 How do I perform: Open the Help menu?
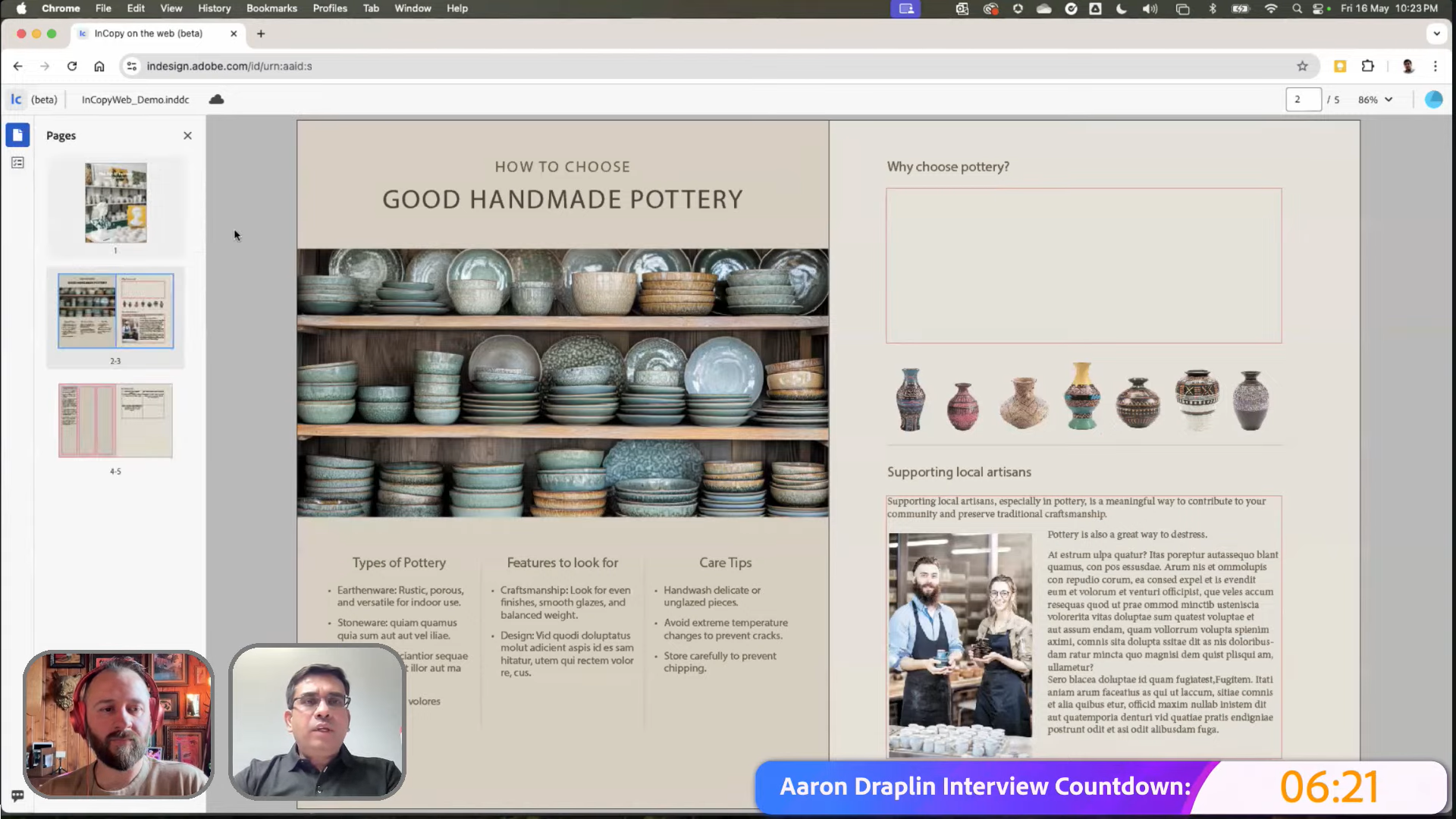457,8
